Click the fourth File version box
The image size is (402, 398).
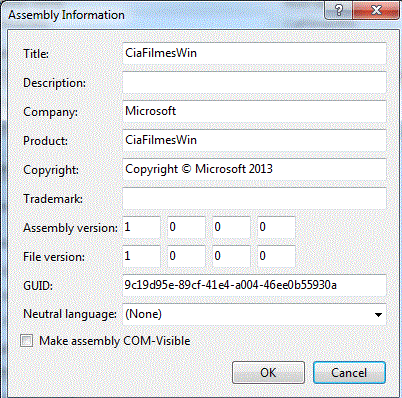[x=276, y=256]
